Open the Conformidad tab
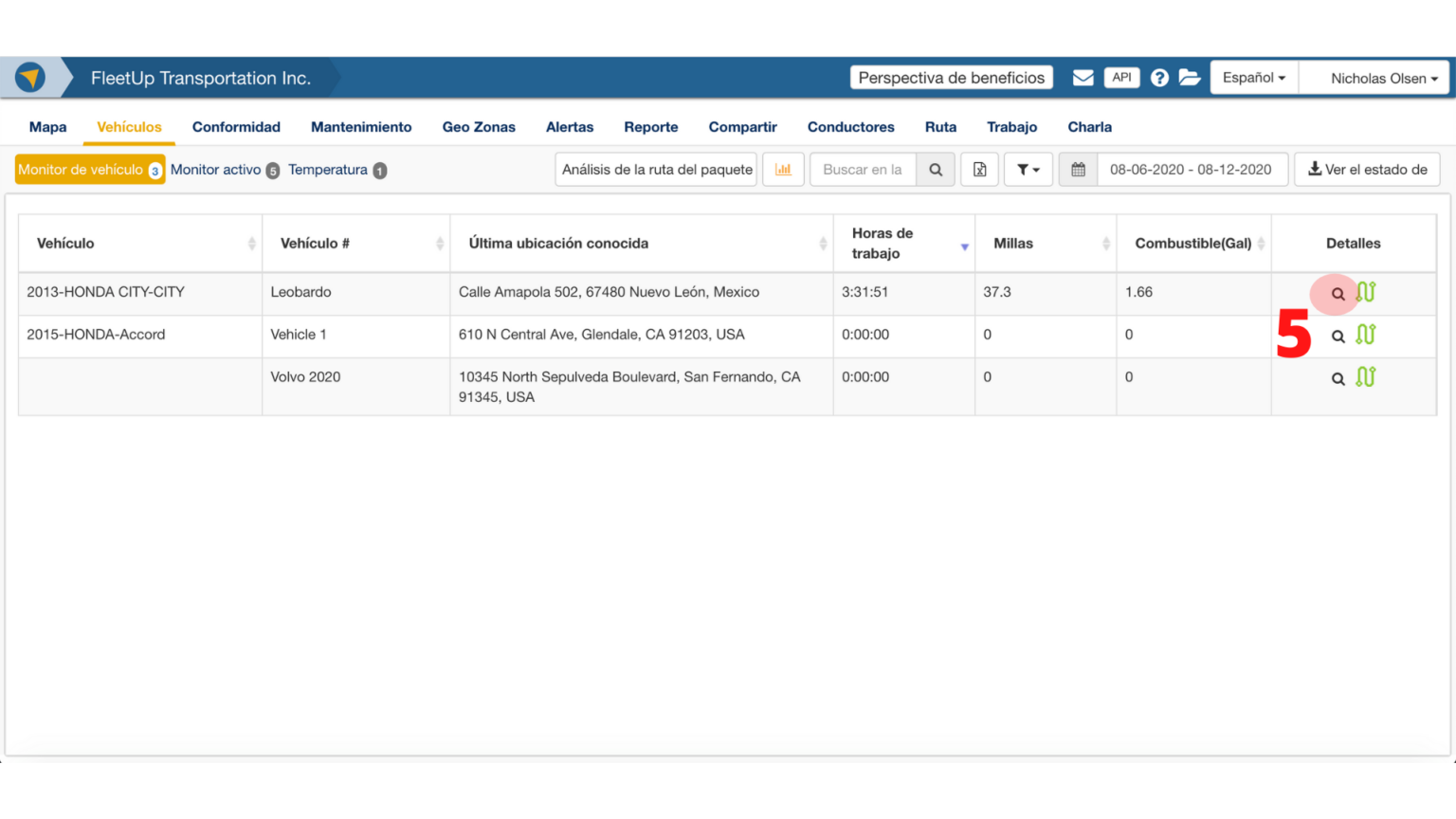Image resolution: width=1456 pixels, height=819 pixels. [x=236, y=127]
